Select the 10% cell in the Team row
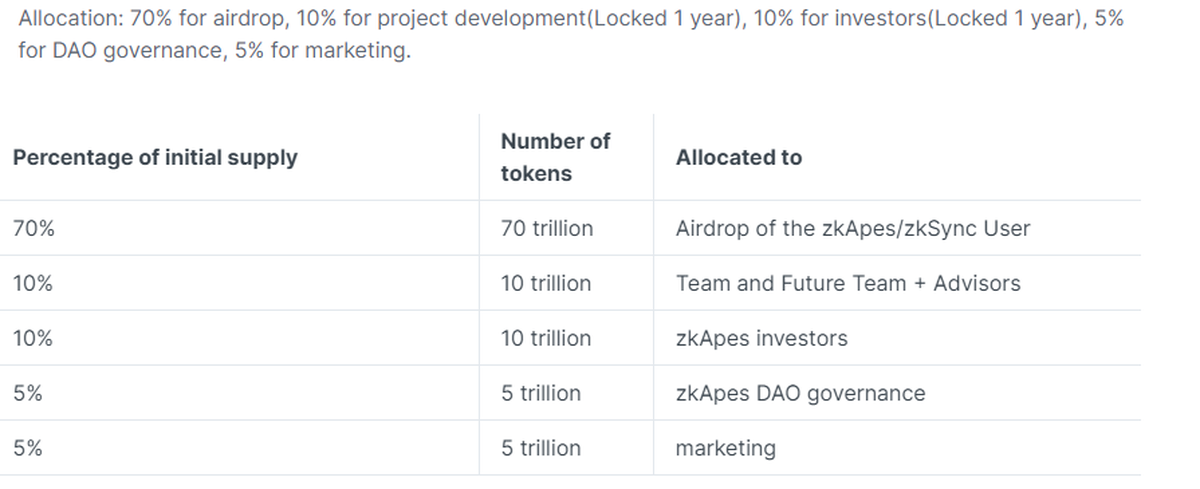Viewport: 1200px width, 489px height. click(x=34, y=284)
